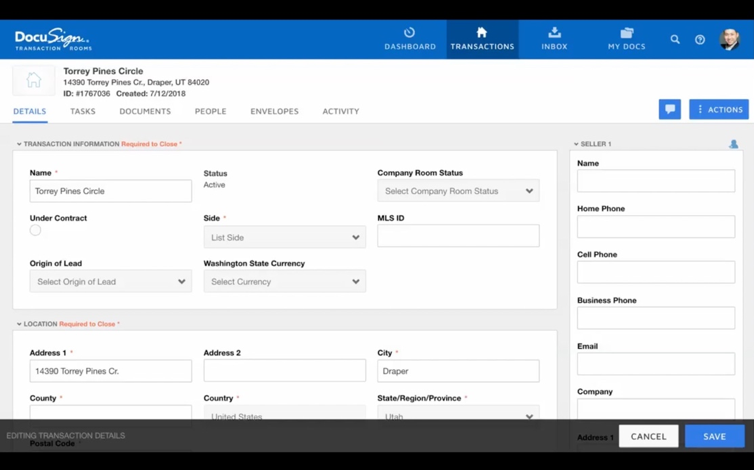Click the search magnifier icon
Viewport: 754px width, 470px height.
click(x=675, y=40)
